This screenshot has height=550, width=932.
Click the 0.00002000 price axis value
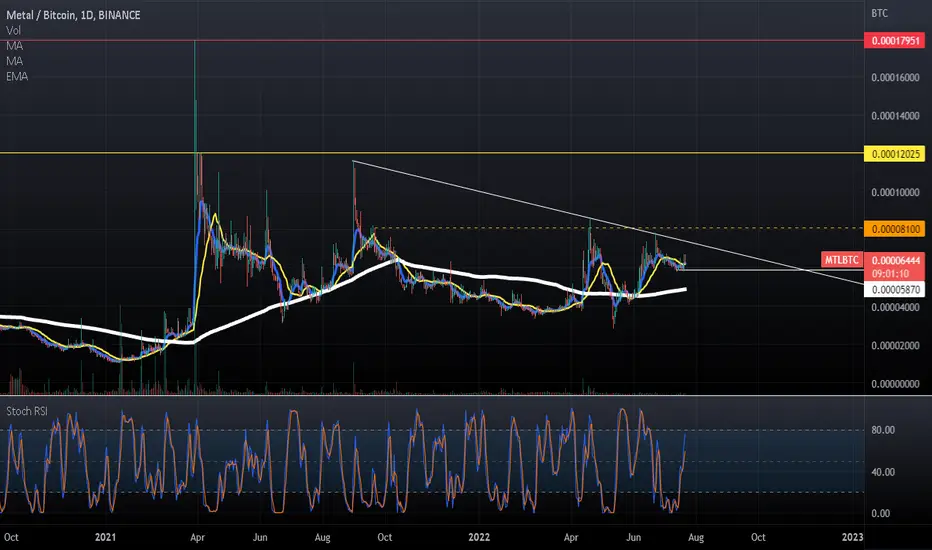[895, 346]
